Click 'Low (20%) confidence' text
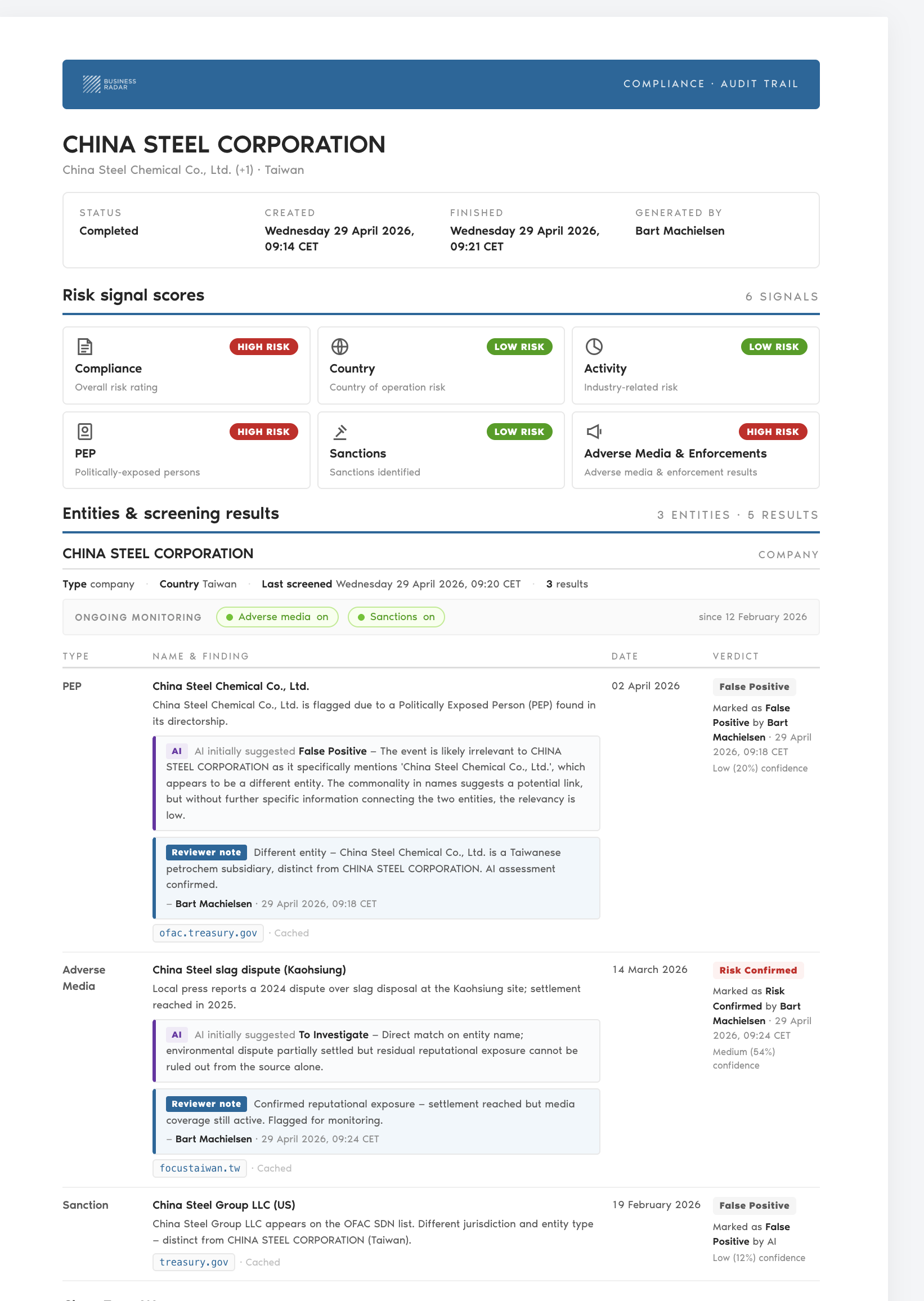The height and width of the screenshot is (1301, 924). point(760,768)
